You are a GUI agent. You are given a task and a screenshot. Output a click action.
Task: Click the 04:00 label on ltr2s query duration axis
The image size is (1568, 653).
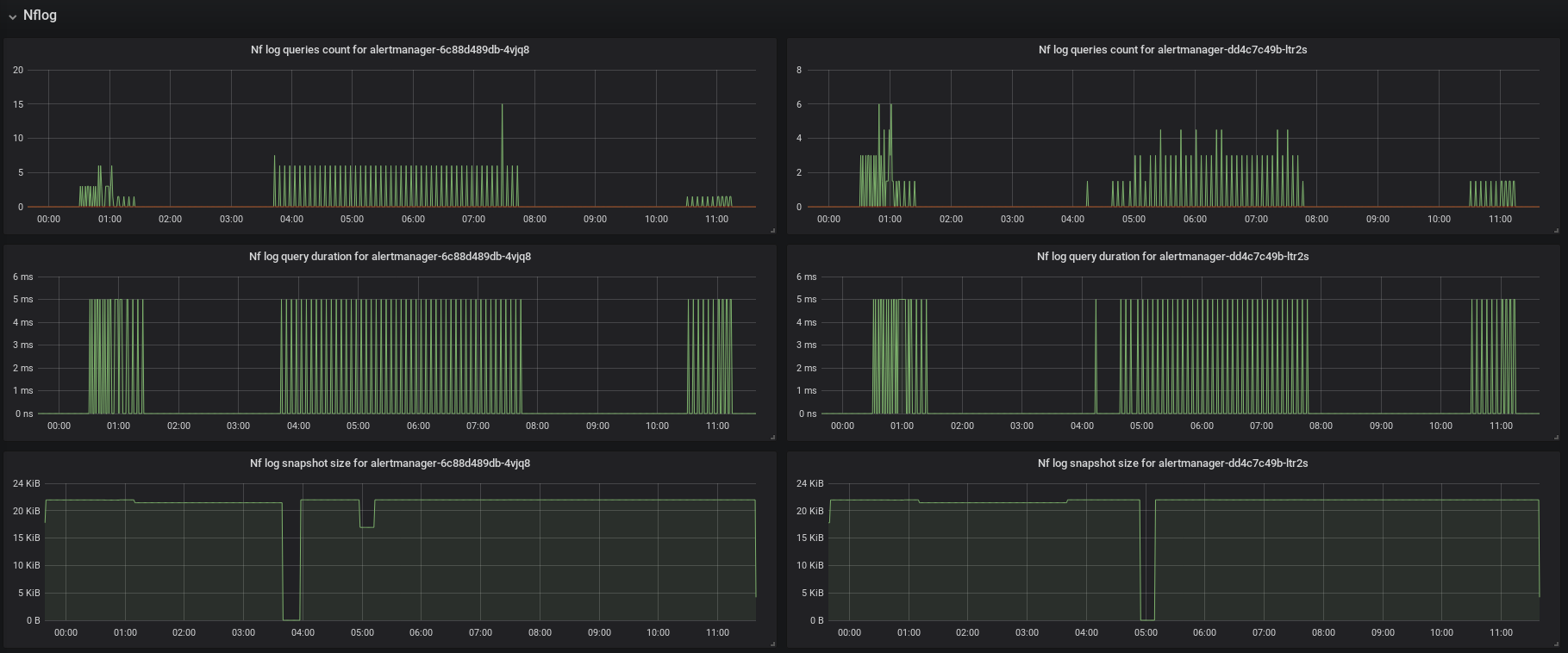[1082, 426]
